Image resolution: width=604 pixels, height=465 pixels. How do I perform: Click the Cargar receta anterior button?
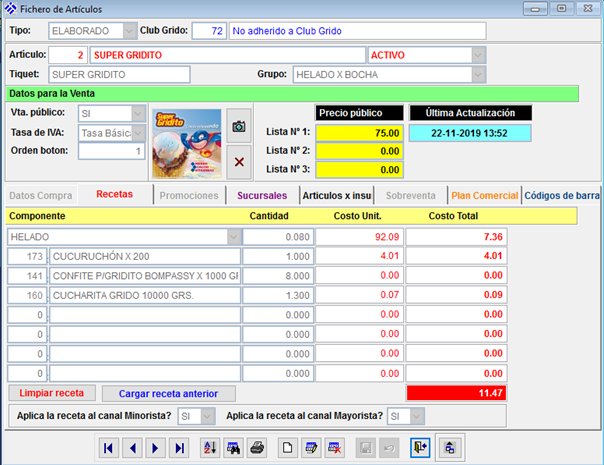point(168,393)
